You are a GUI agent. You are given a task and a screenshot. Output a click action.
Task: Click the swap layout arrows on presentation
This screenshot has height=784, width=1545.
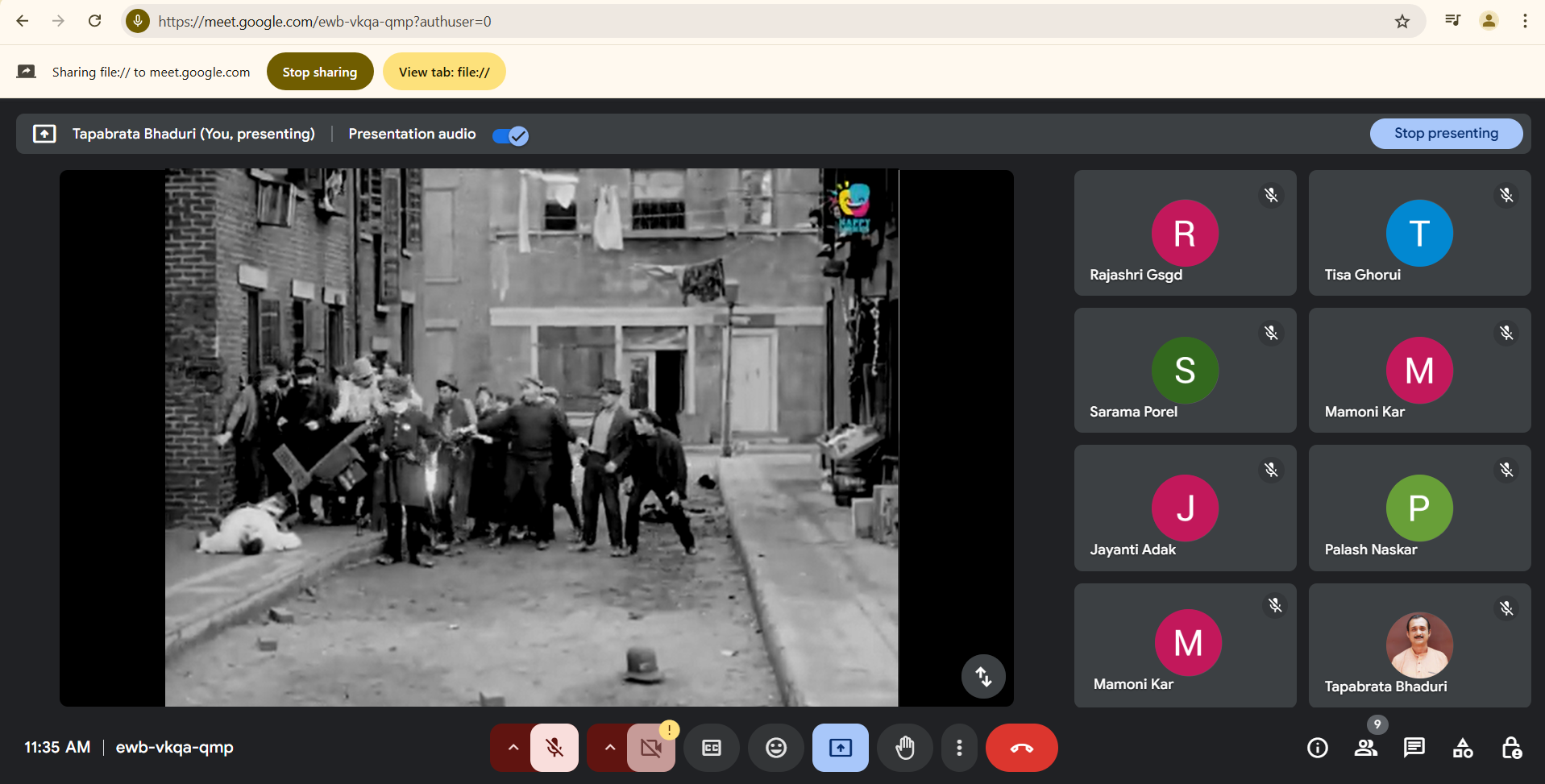(983, 676)
